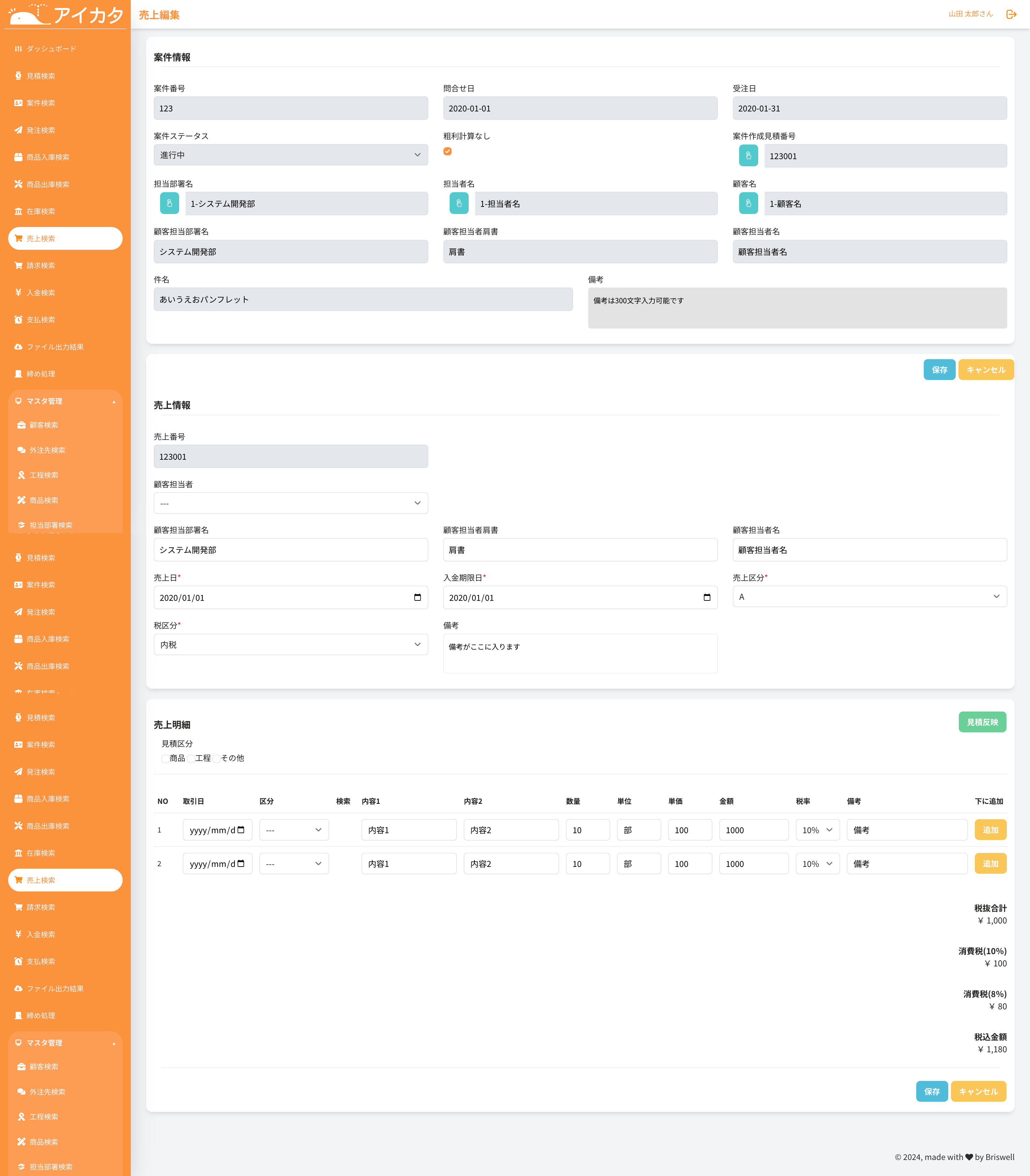Check the その他 checkbox under 見積区分
Screen dimensions: 1030x1176
[217, 759]
